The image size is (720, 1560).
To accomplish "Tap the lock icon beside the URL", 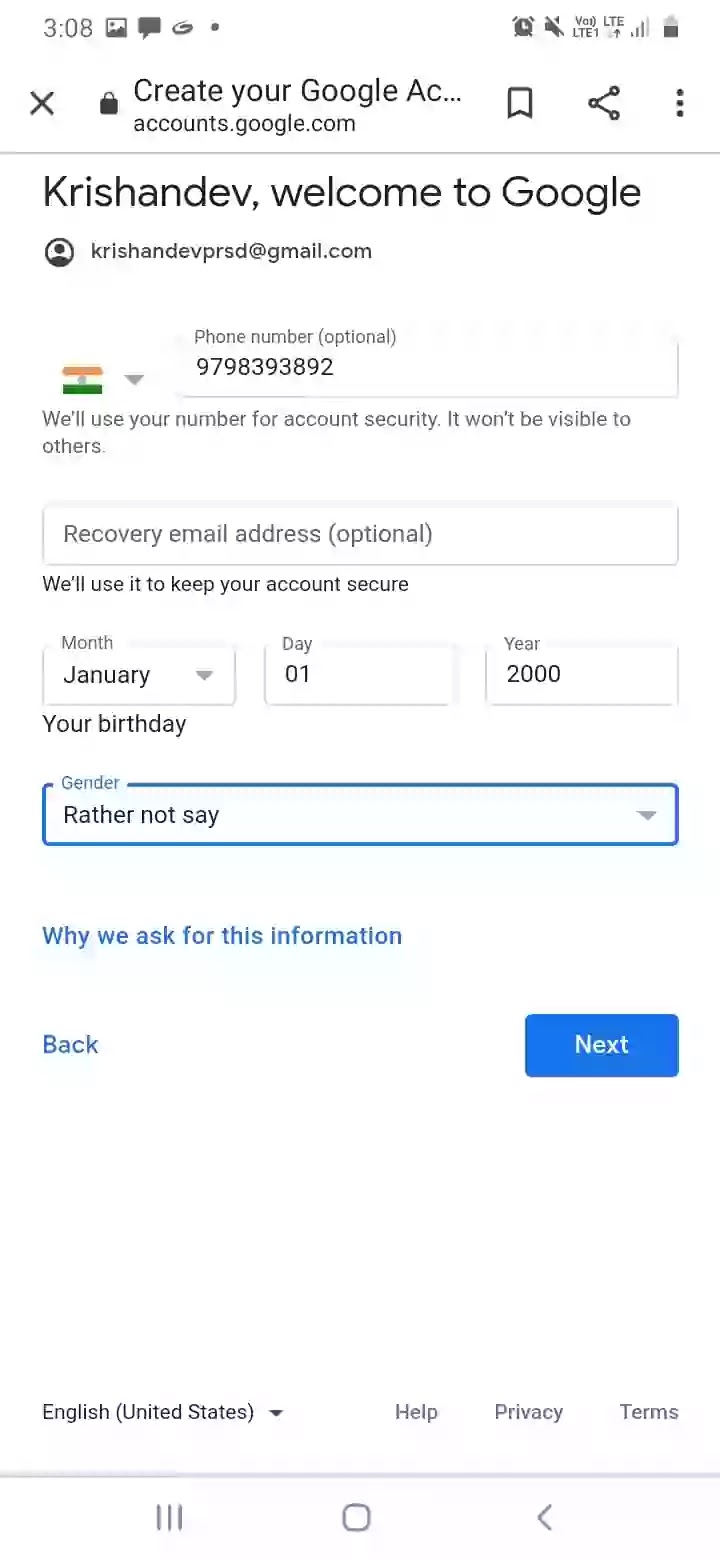I will [x=109, y=104].
